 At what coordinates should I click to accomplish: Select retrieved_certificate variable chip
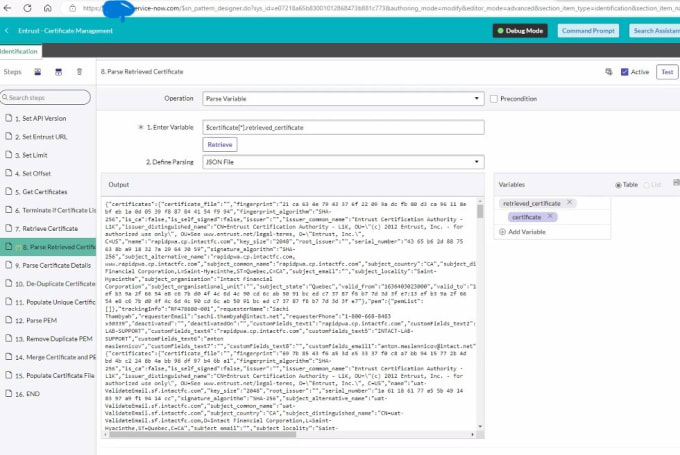tap(537, 203)
